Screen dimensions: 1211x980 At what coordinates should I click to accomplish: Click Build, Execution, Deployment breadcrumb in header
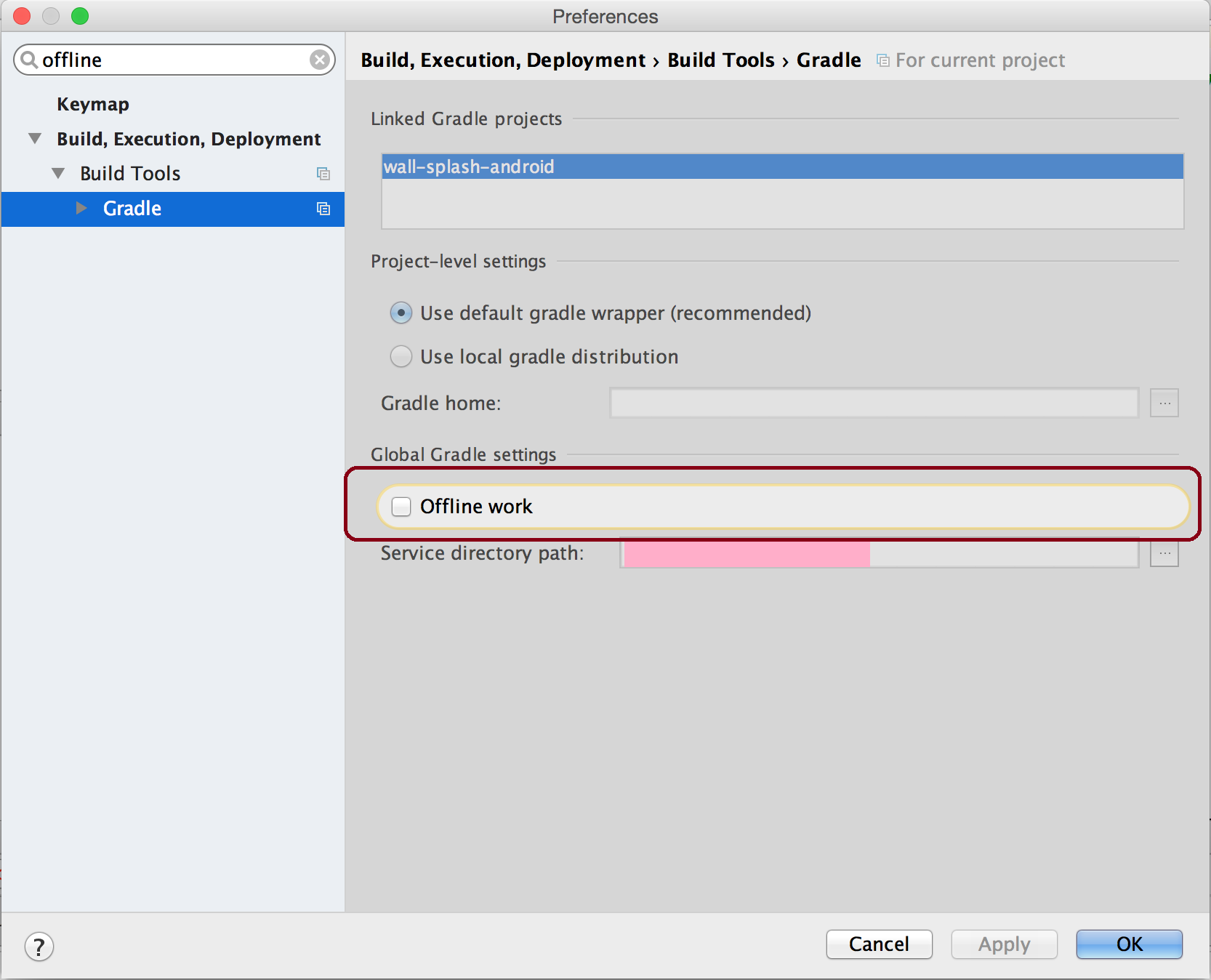[503, 60]
